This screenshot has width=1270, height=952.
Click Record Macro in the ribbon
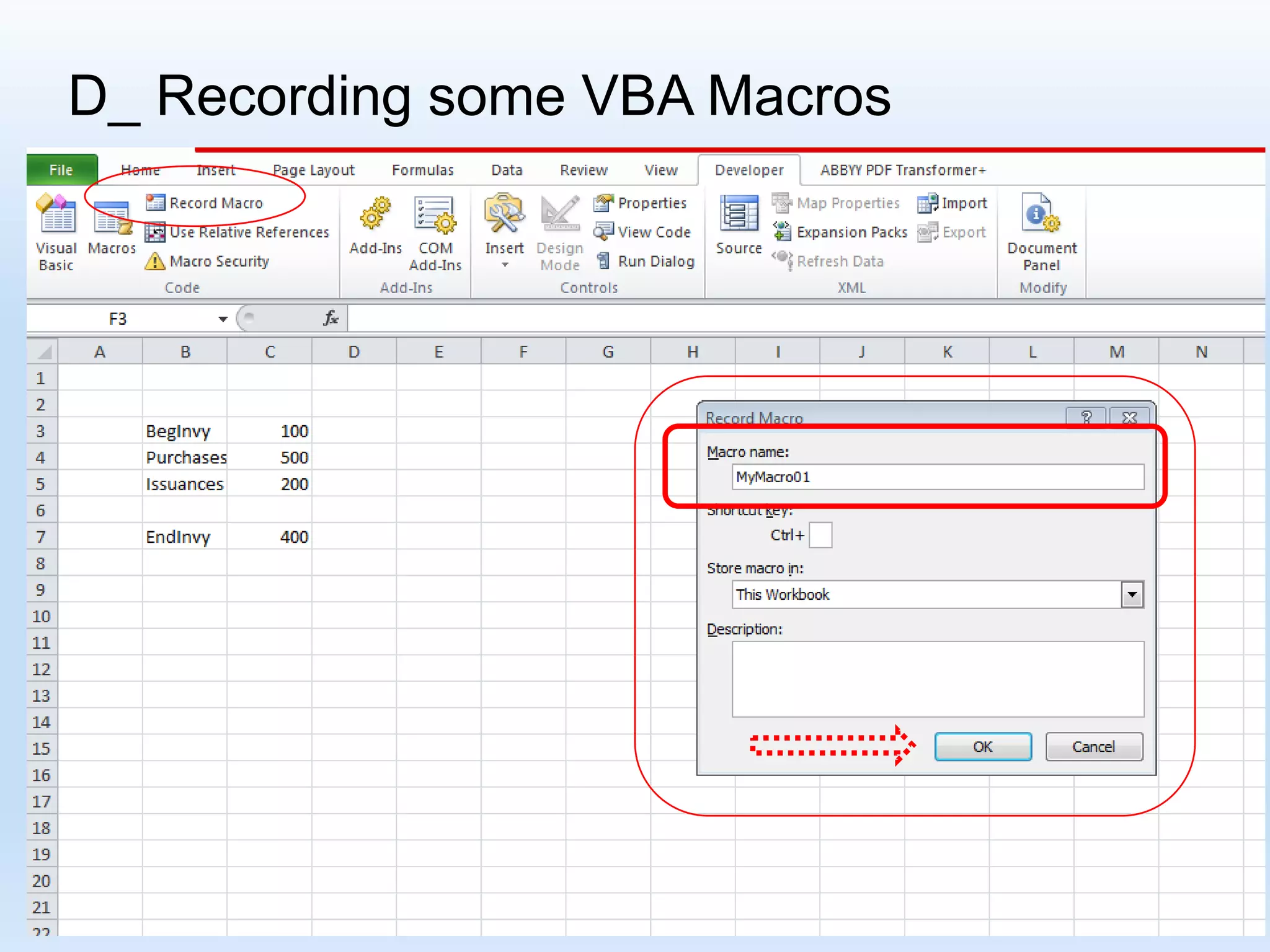point(205,203)
